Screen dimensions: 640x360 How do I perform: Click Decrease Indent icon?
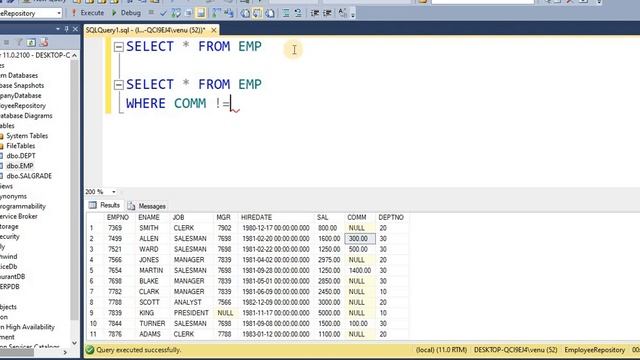click(315, 13)
